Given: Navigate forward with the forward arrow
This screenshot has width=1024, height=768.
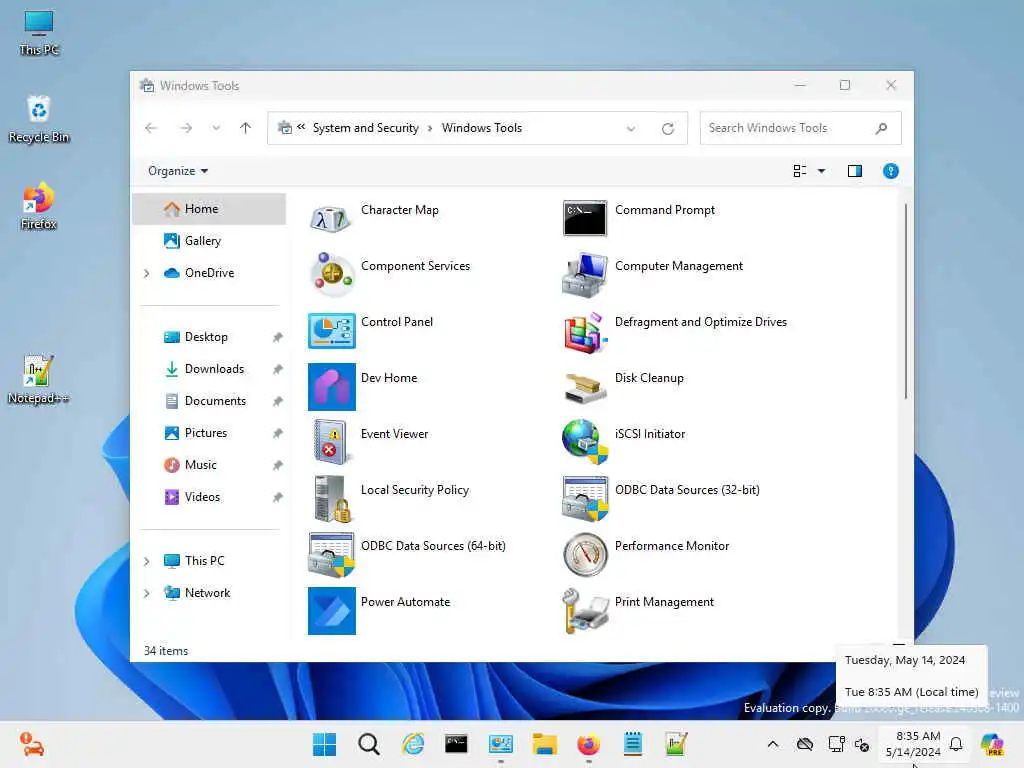Looking at the screenshot, I should tap(186, 128).
